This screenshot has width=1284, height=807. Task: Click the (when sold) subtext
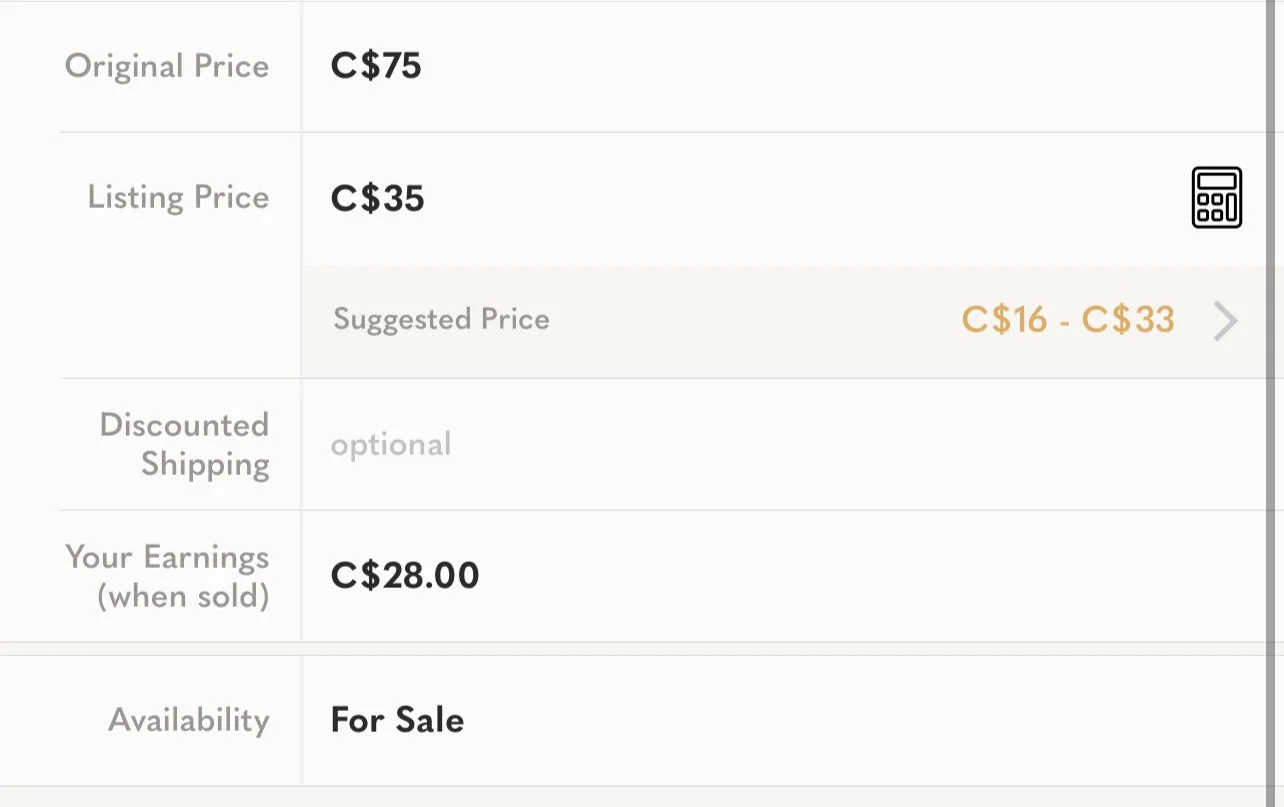tap(183, 597)
